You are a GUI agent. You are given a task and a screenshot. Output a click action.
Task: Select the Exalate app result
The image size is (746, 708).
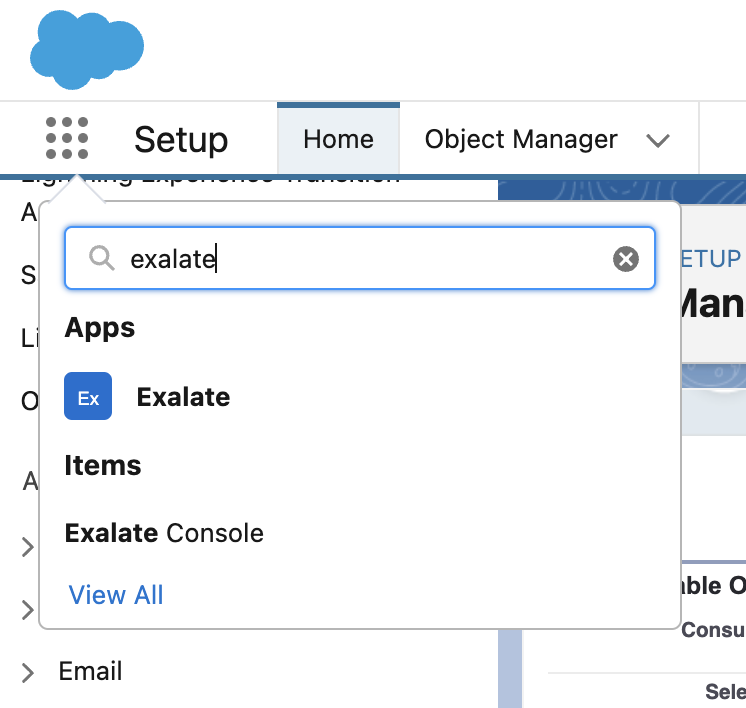point(183,397)
